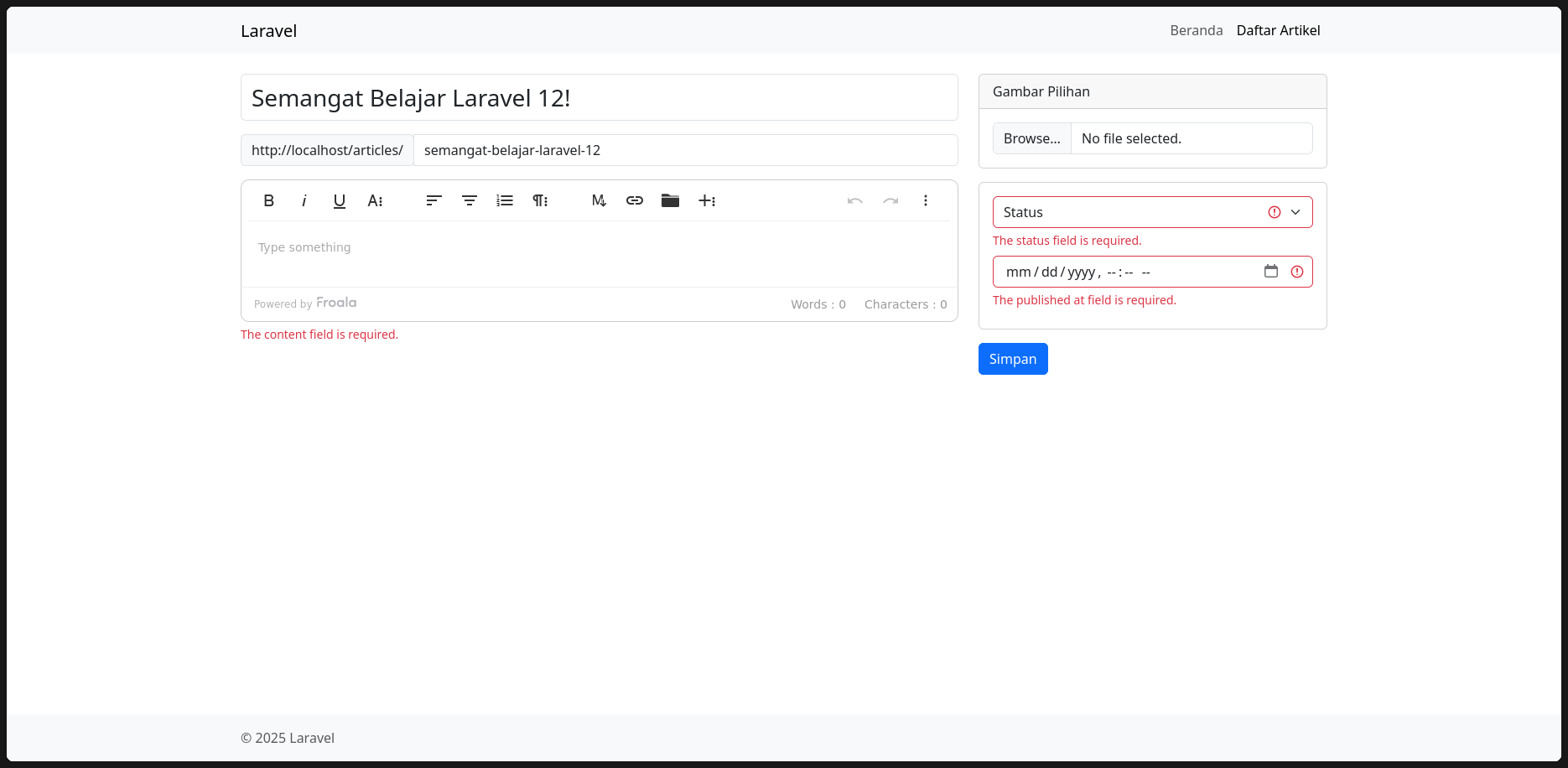Click the Words : 0 counter
This screenshot has width=1568, height=768.
tap(818, 304)
